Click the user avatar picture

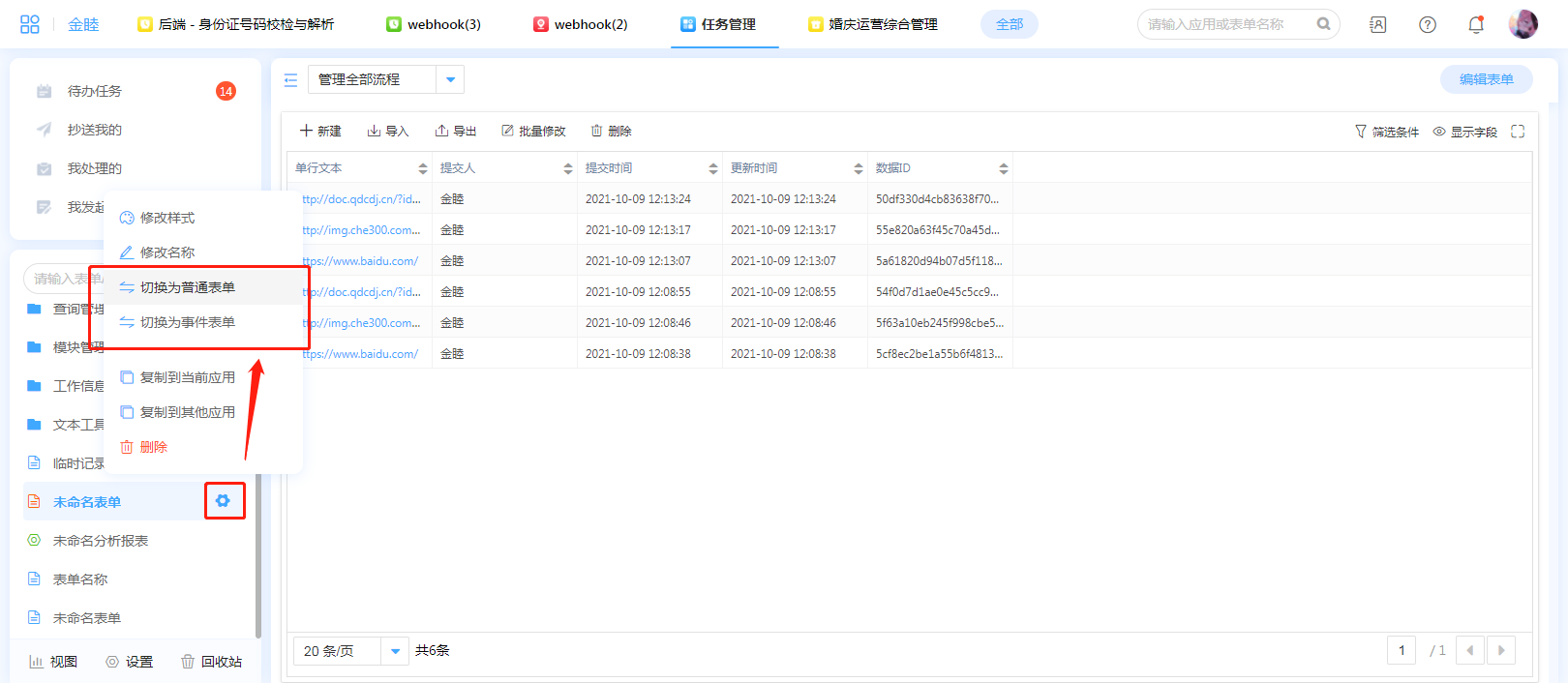(x=1523, y=24)
